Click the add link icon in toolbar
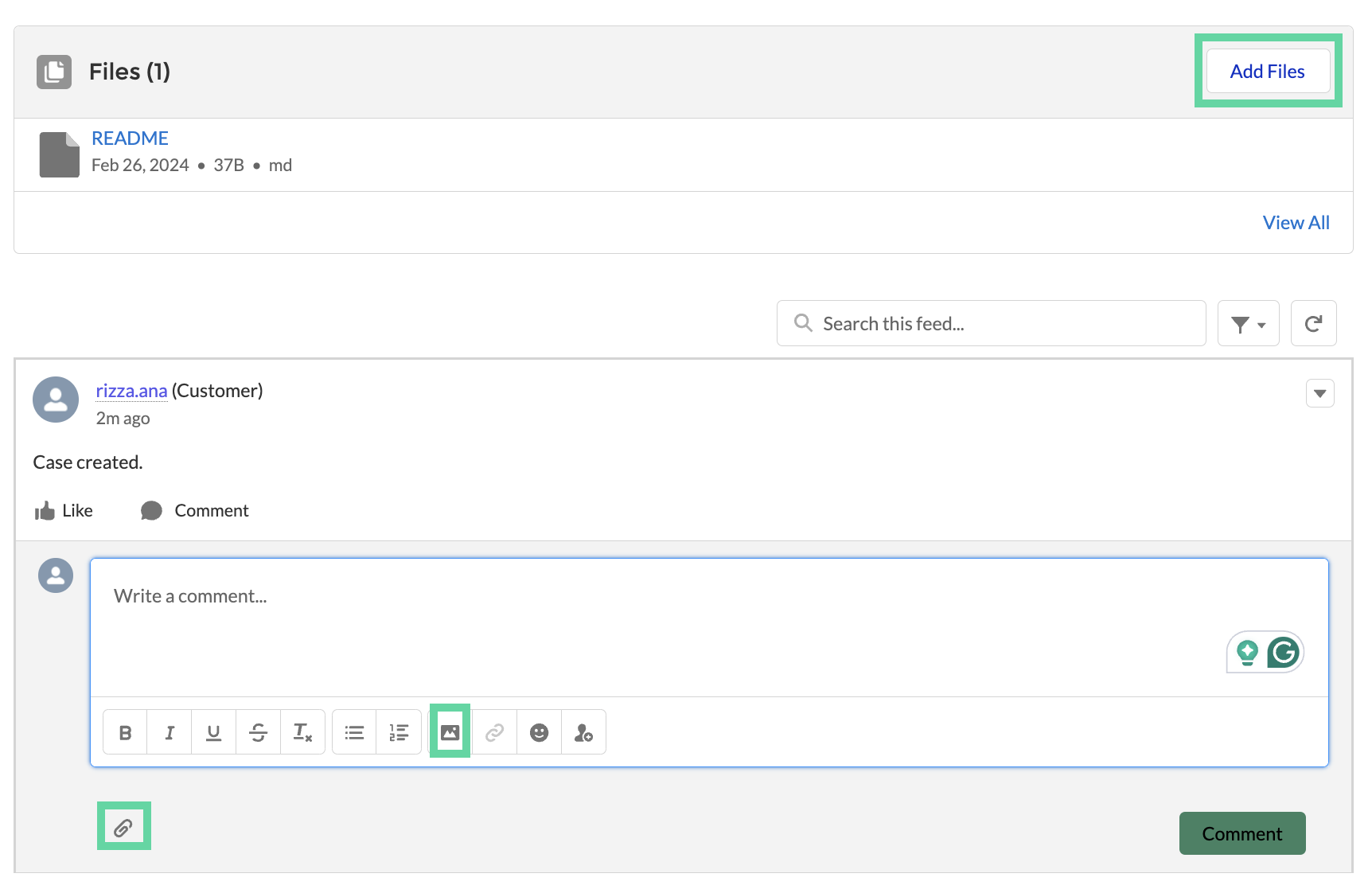Image resolution: width=1372 pixels, height=893 pixels. [494, 731]
